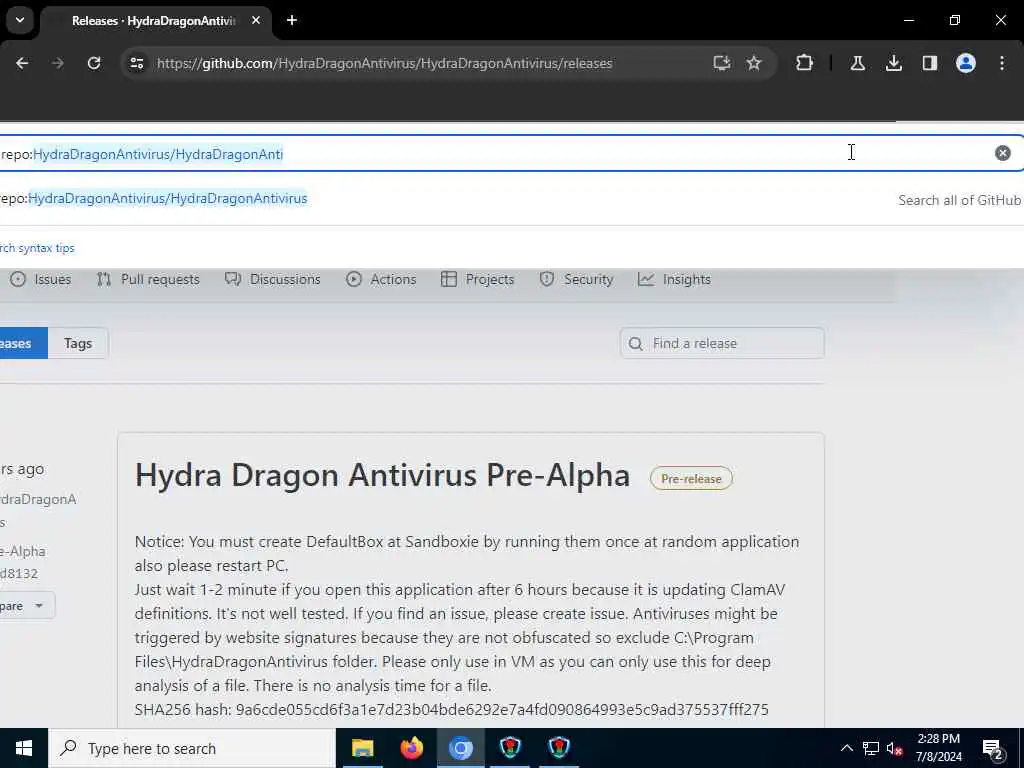Screen dimensions: 1024x768
Task: Install app icon in address bar
Action: 721,63
